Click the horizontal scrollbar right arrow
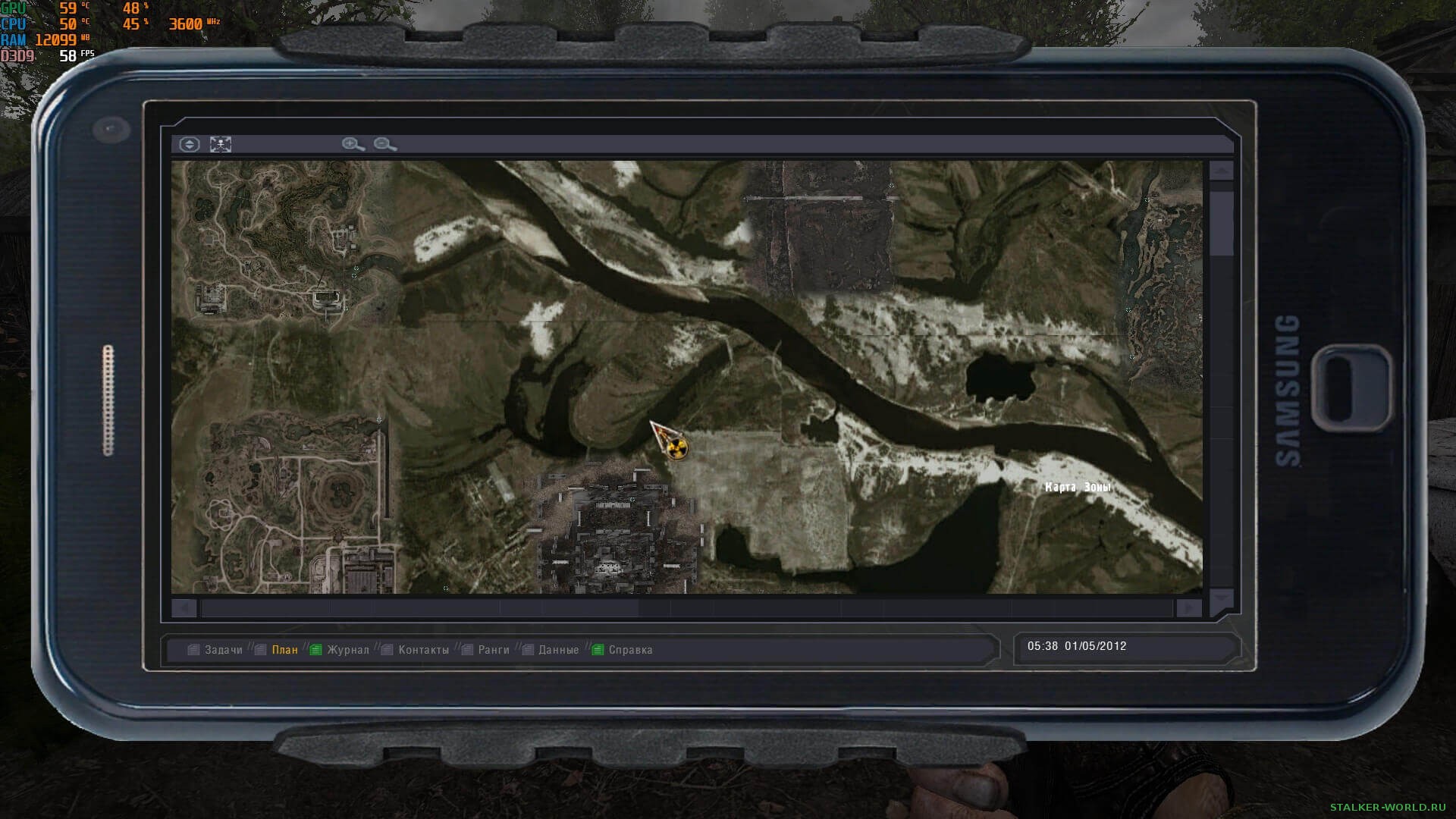This screenshot has width=1456, height=819. (1188, 607)
